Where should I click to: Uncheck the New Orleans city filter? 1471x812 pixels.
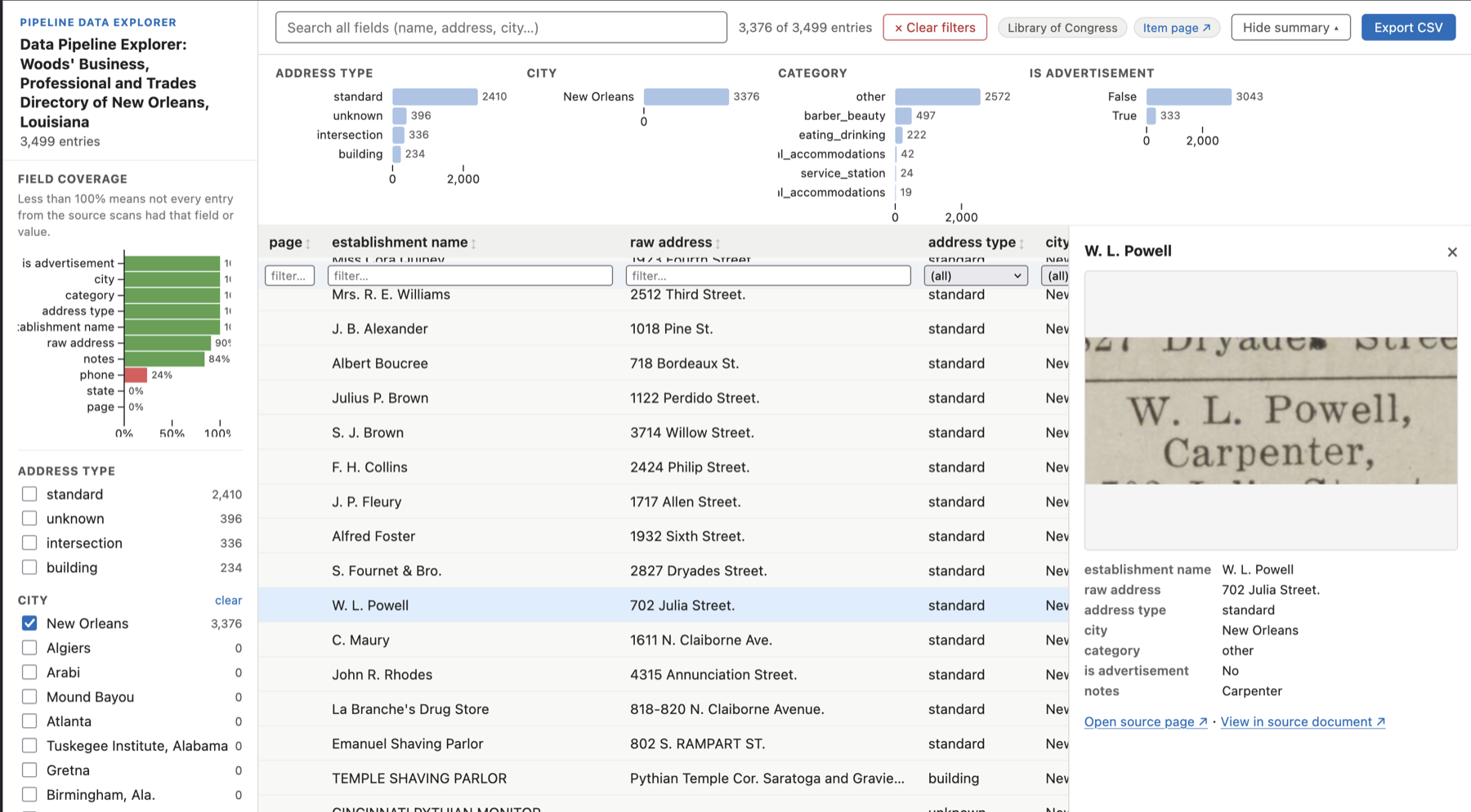click(x=29, y=623)
